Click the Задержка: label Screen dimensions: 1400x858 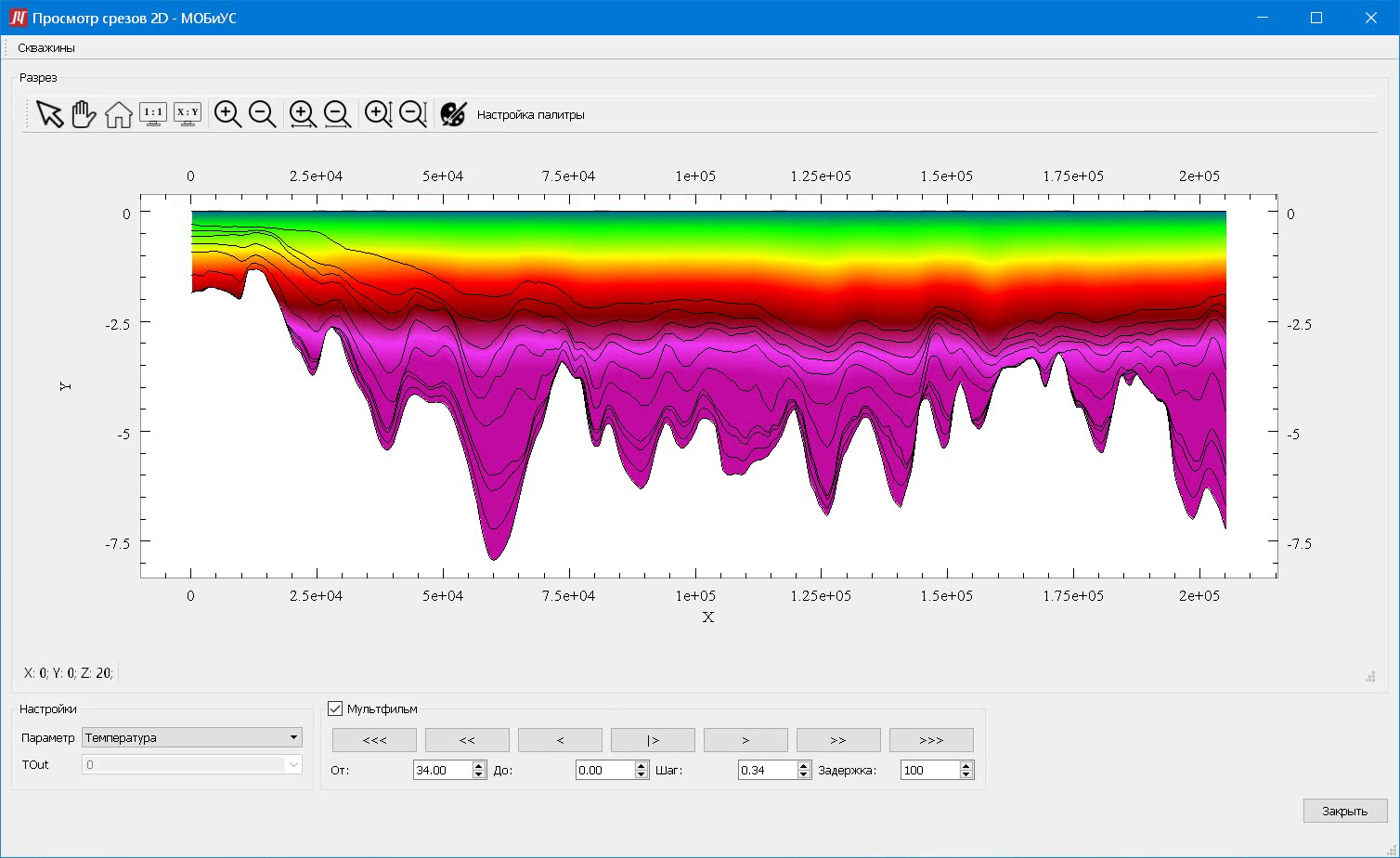[x=847, y=770]
